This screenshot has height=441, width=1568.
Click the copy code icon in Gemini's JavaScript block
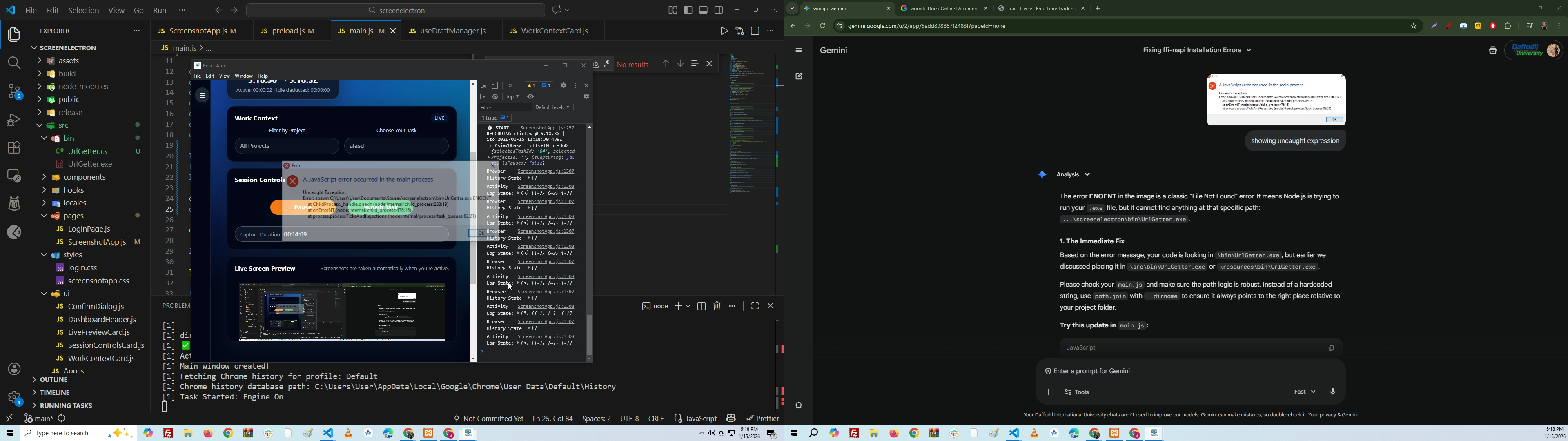pos(1331,348)
